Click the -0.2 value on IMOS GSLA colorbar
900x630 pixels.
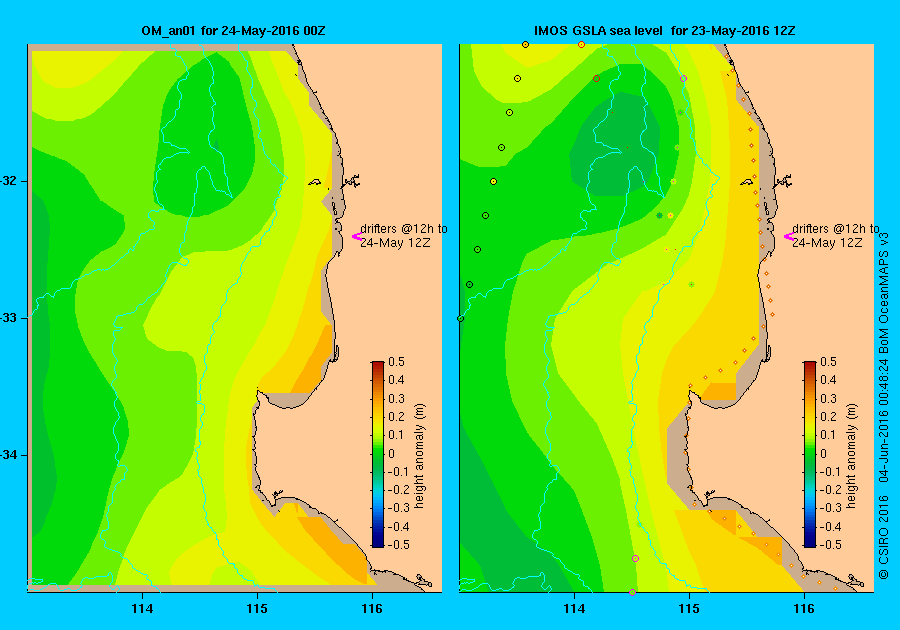pos(830,489)
